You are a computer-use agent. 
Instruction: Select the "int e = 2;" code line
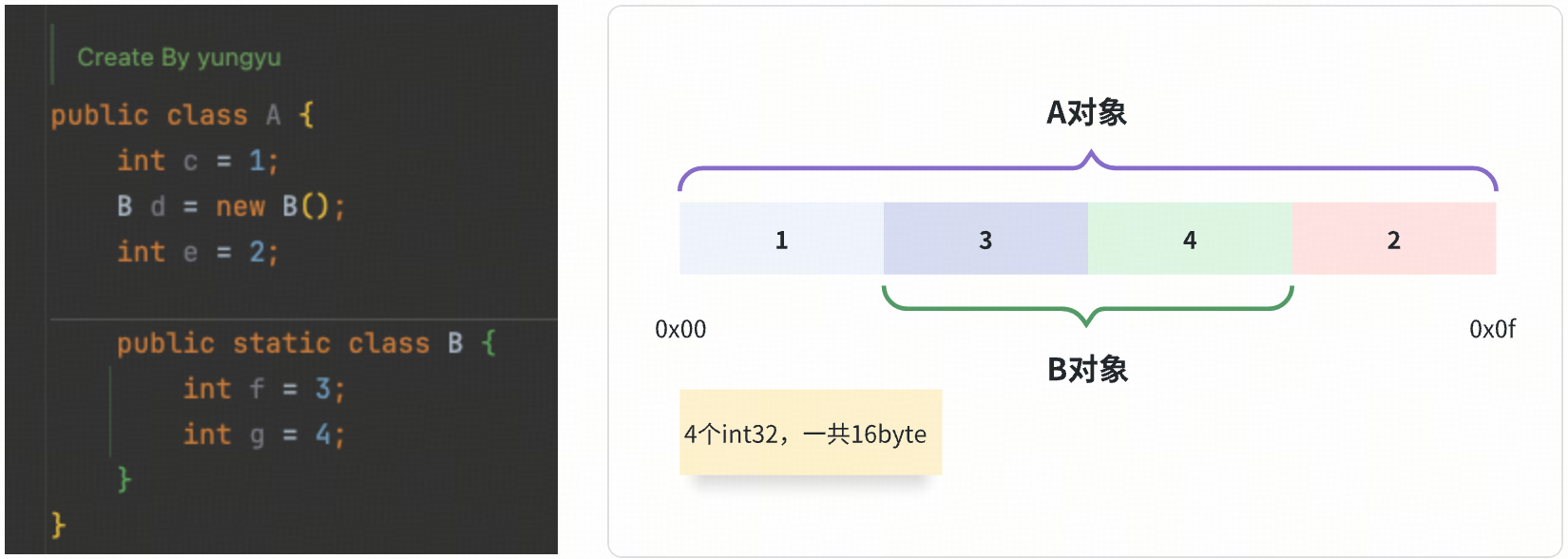pyautogui.click(x=197, y=252)
